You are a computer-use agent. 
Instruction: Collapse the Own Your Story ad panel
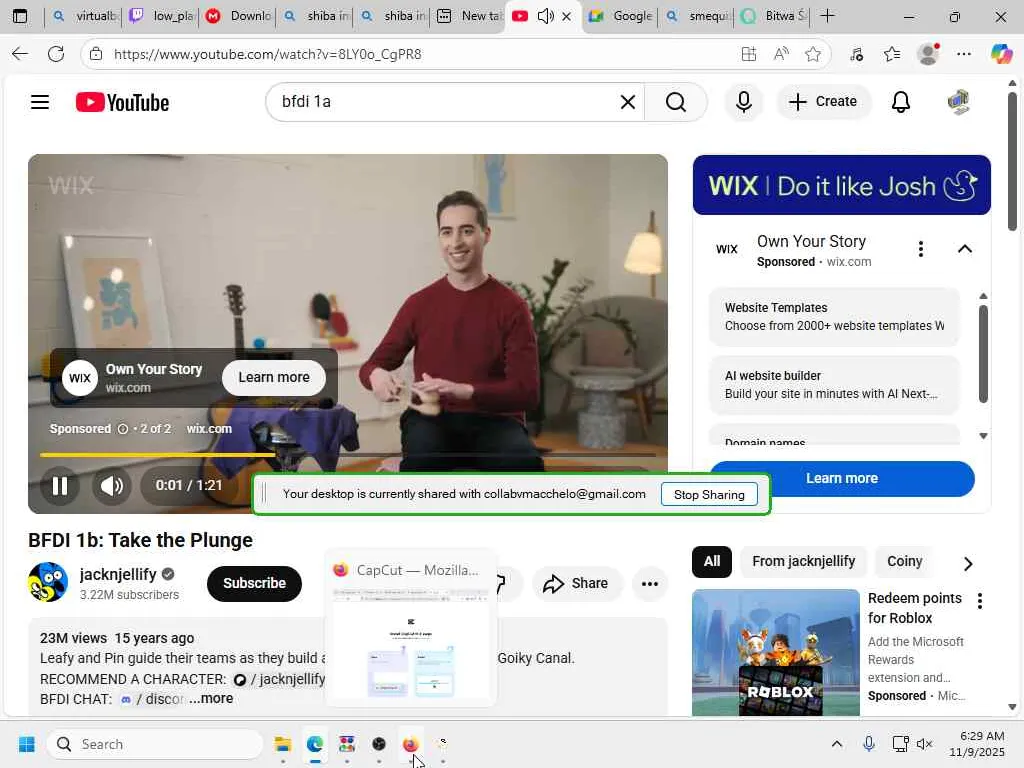965,249
